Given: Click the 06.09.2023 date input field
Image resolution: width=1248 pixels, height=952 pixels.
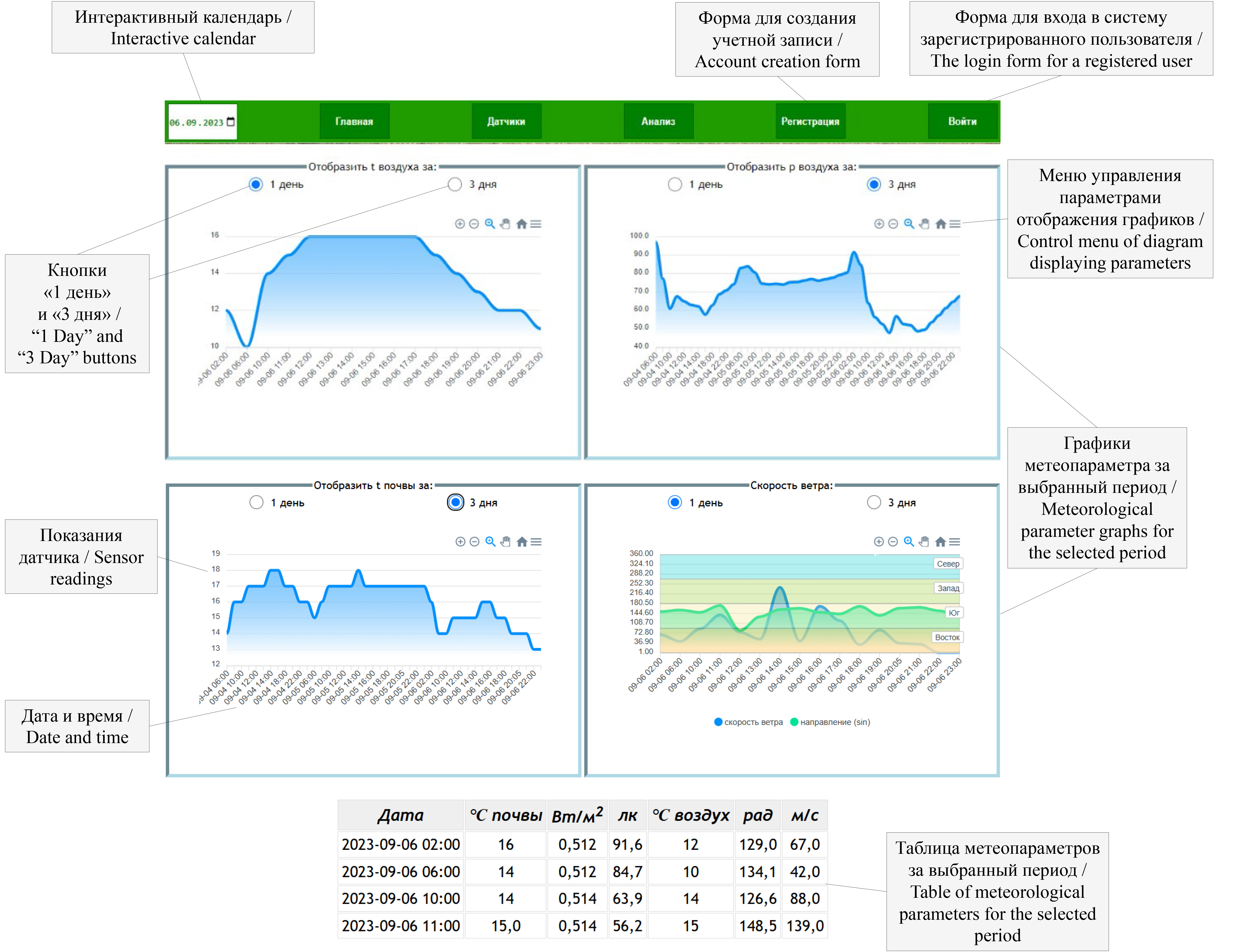Looking at the screenshot, I should click(x=196, y=122).
